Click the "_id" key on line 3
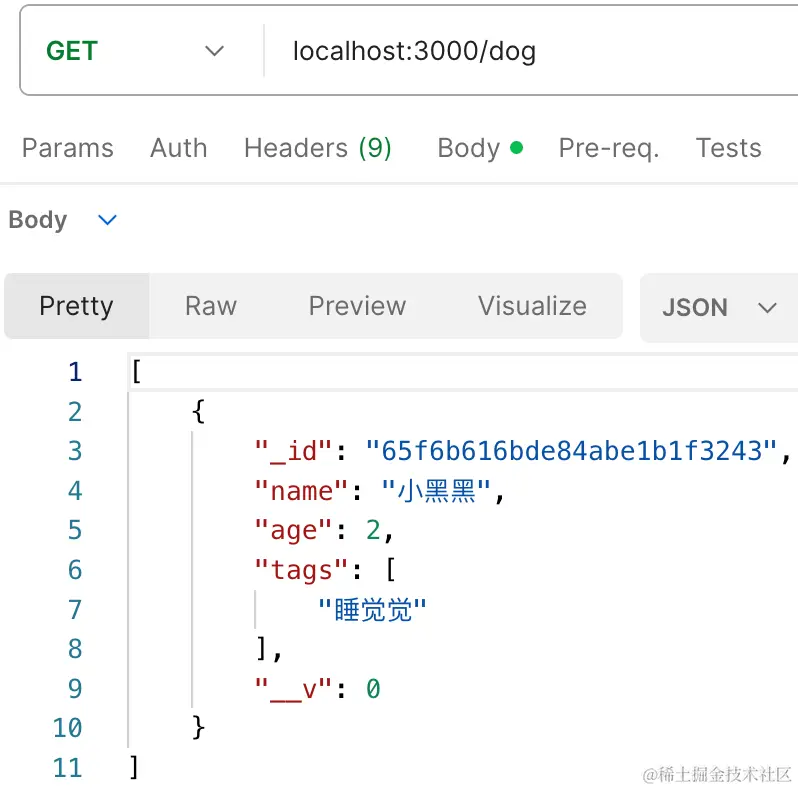This screenshot has height=790, width=798. pos(293,451)
